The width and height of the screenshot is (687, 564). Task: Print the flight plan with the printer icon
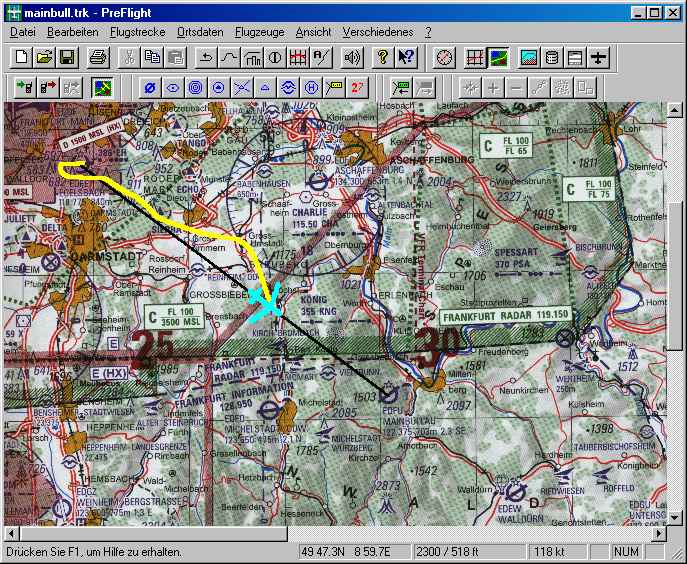pyautogui.click(x=98, y=57)
